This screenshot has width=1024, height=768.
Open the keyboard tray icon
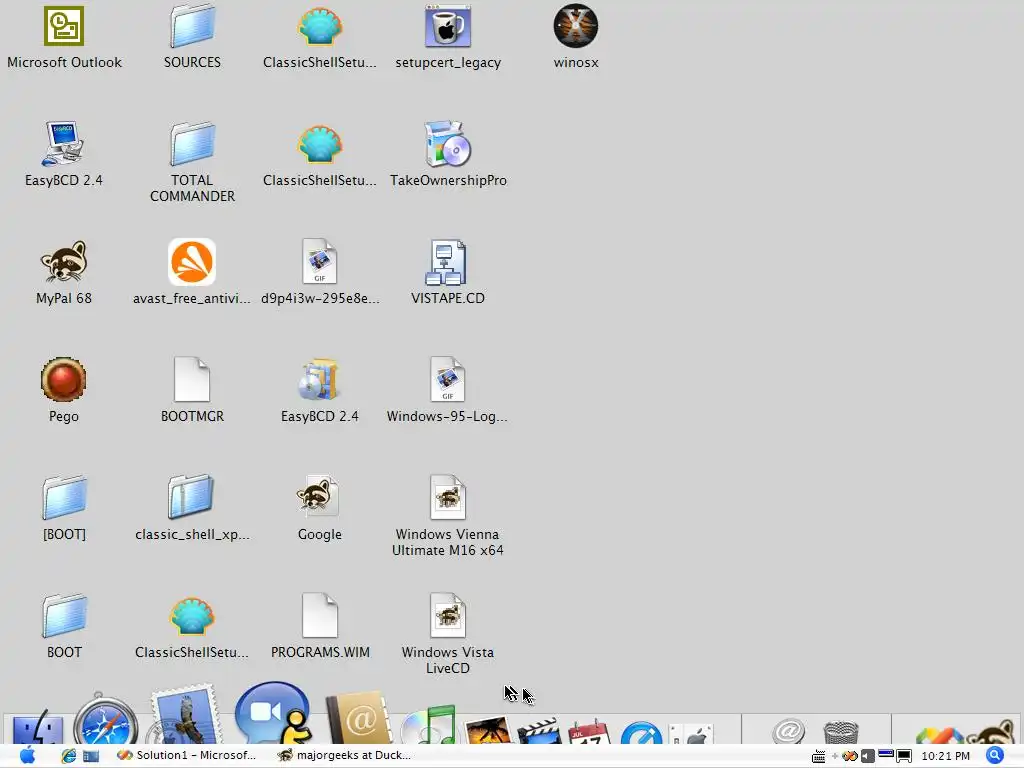click(x=818, y=756)
